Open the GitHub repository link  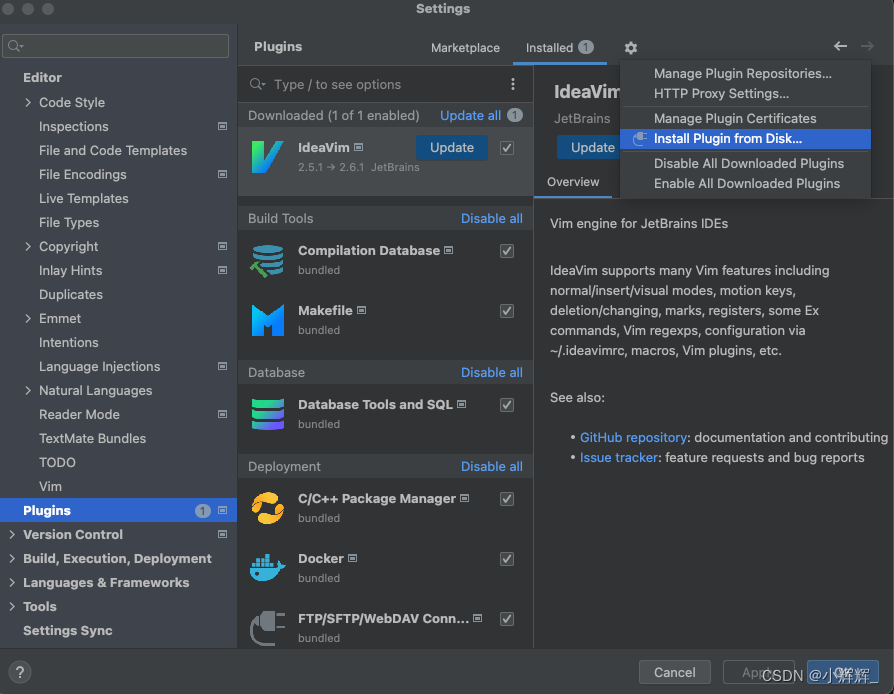633,437
